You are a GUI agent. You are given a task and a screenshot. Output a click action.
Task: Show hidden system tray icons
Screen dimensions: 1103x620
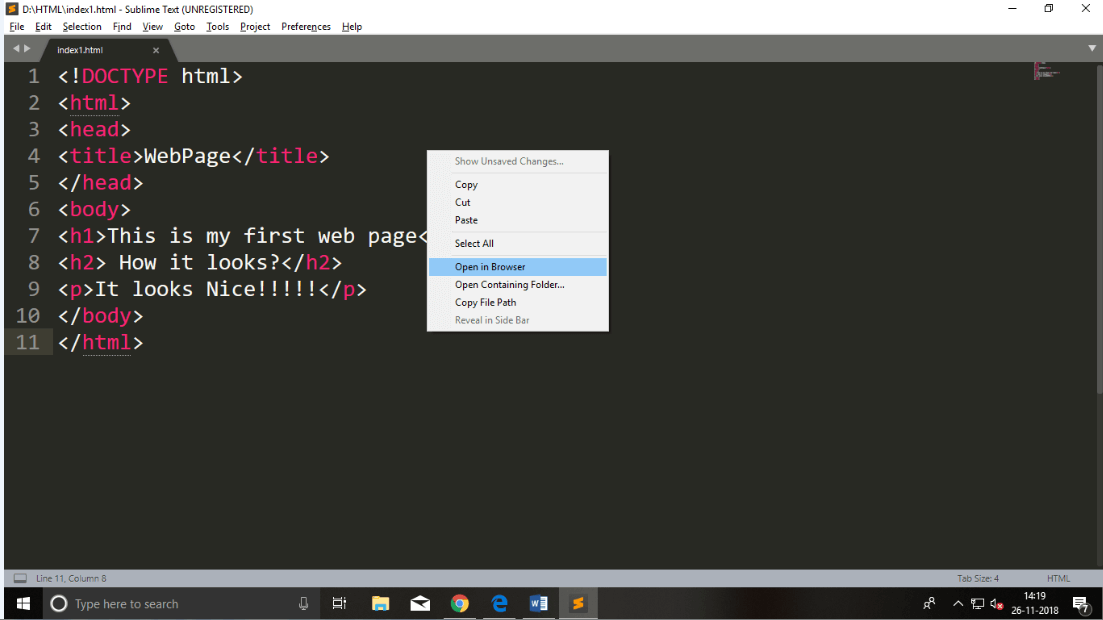pyautogui.click(x=957, y=603)
